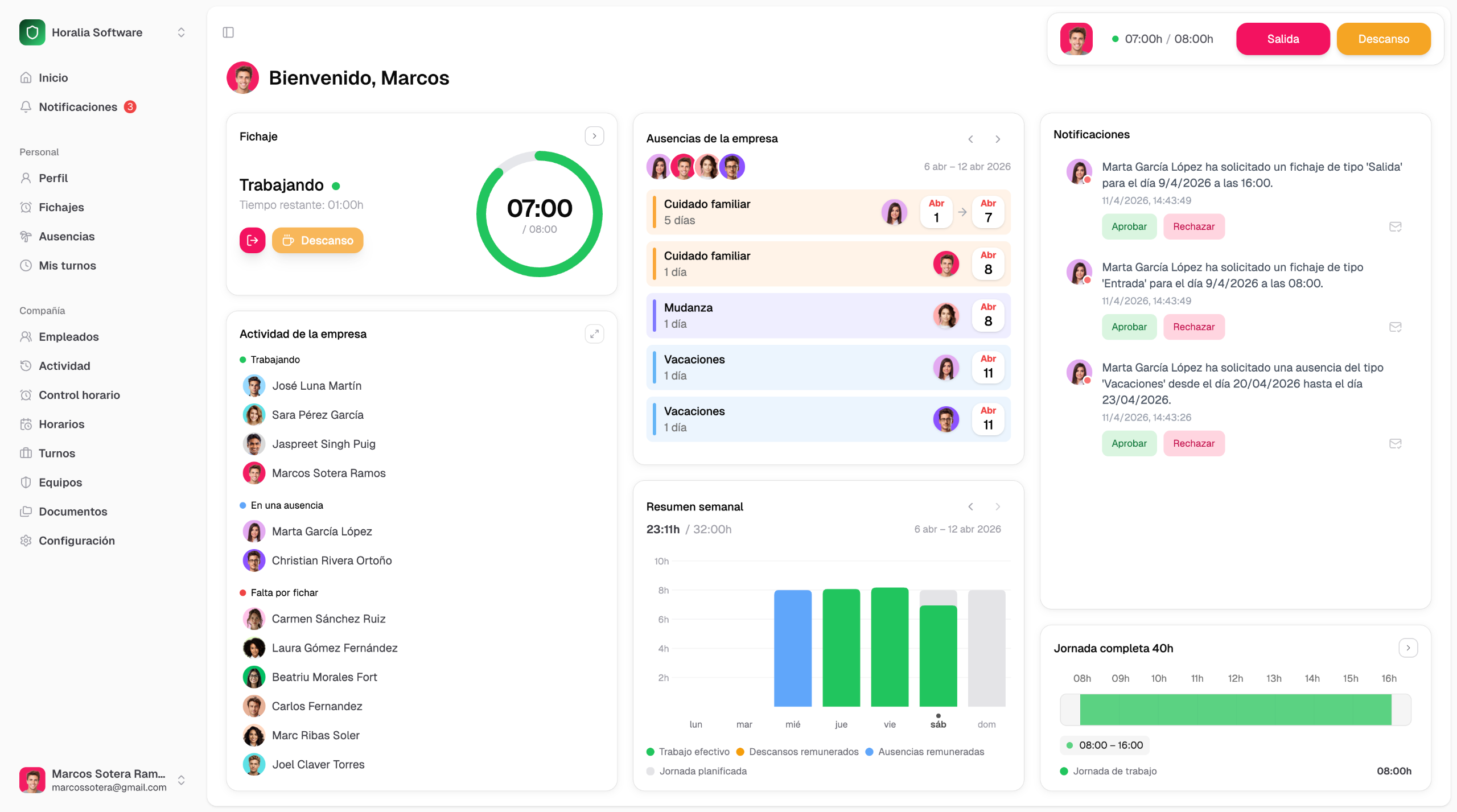Expand the Actividad de la empresa card
This screenshot has height=812, width=1457.
[594, 334]
